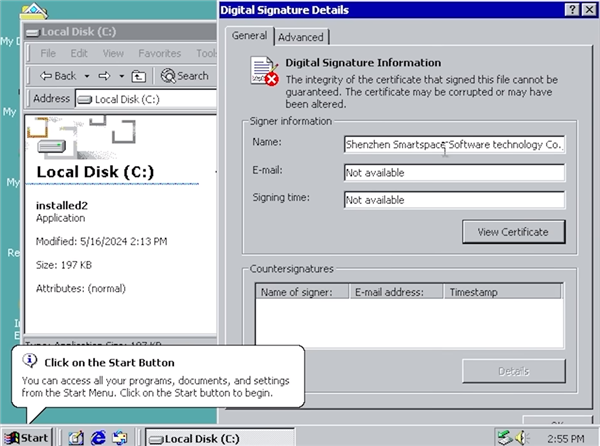Open the Favorites menu
Image resolution: width=600 pixels, height=446 pixels.
pos(160,53)
